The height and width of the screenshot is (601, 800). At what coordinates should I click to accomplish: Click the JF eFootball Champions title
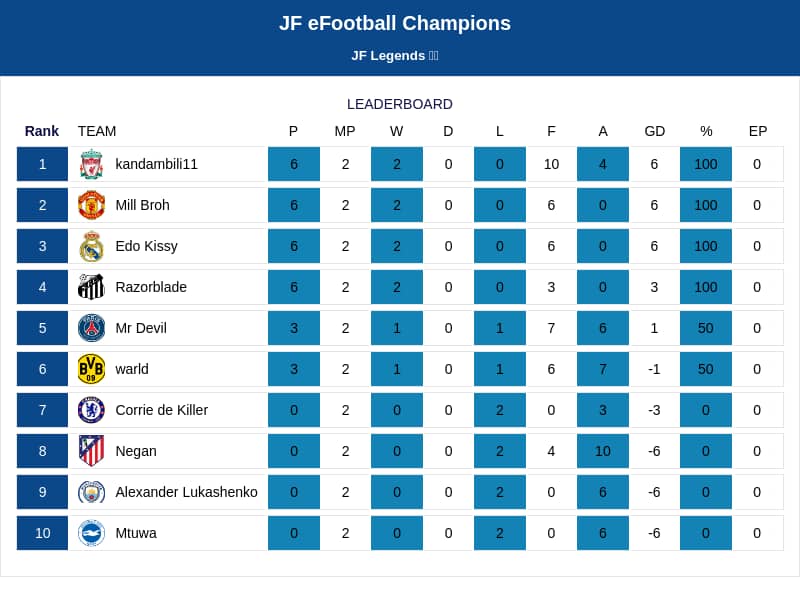point(395,23)
